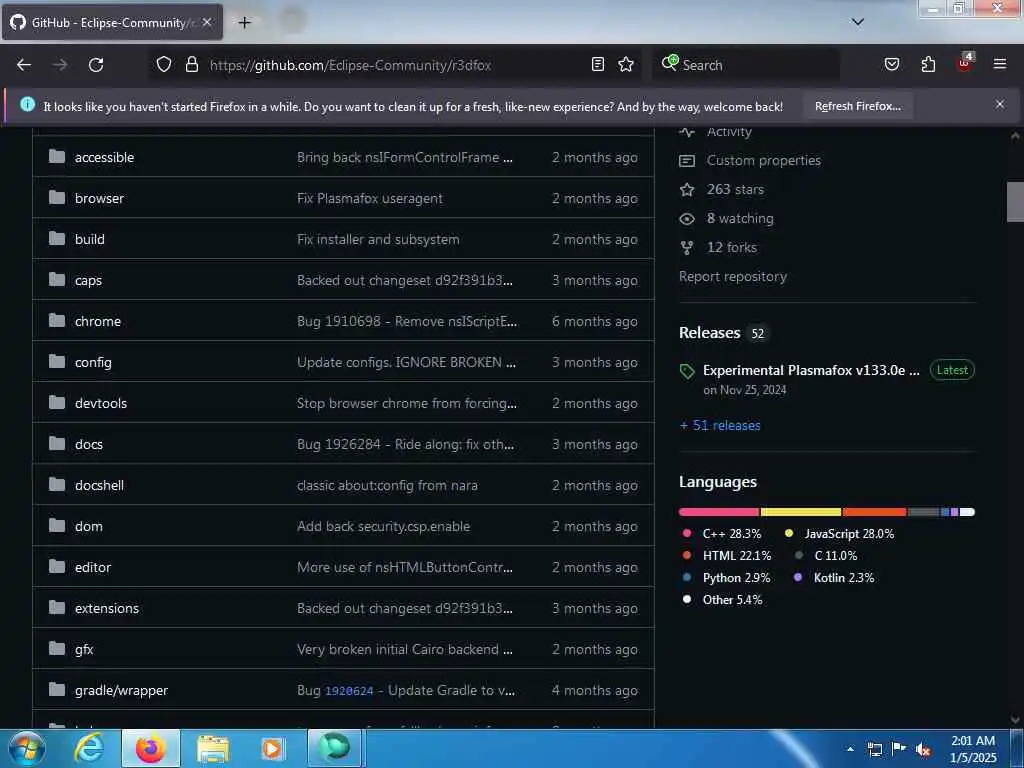
Task: Open the uBlock extension icon with badge
Action: [x=965, y=63]
